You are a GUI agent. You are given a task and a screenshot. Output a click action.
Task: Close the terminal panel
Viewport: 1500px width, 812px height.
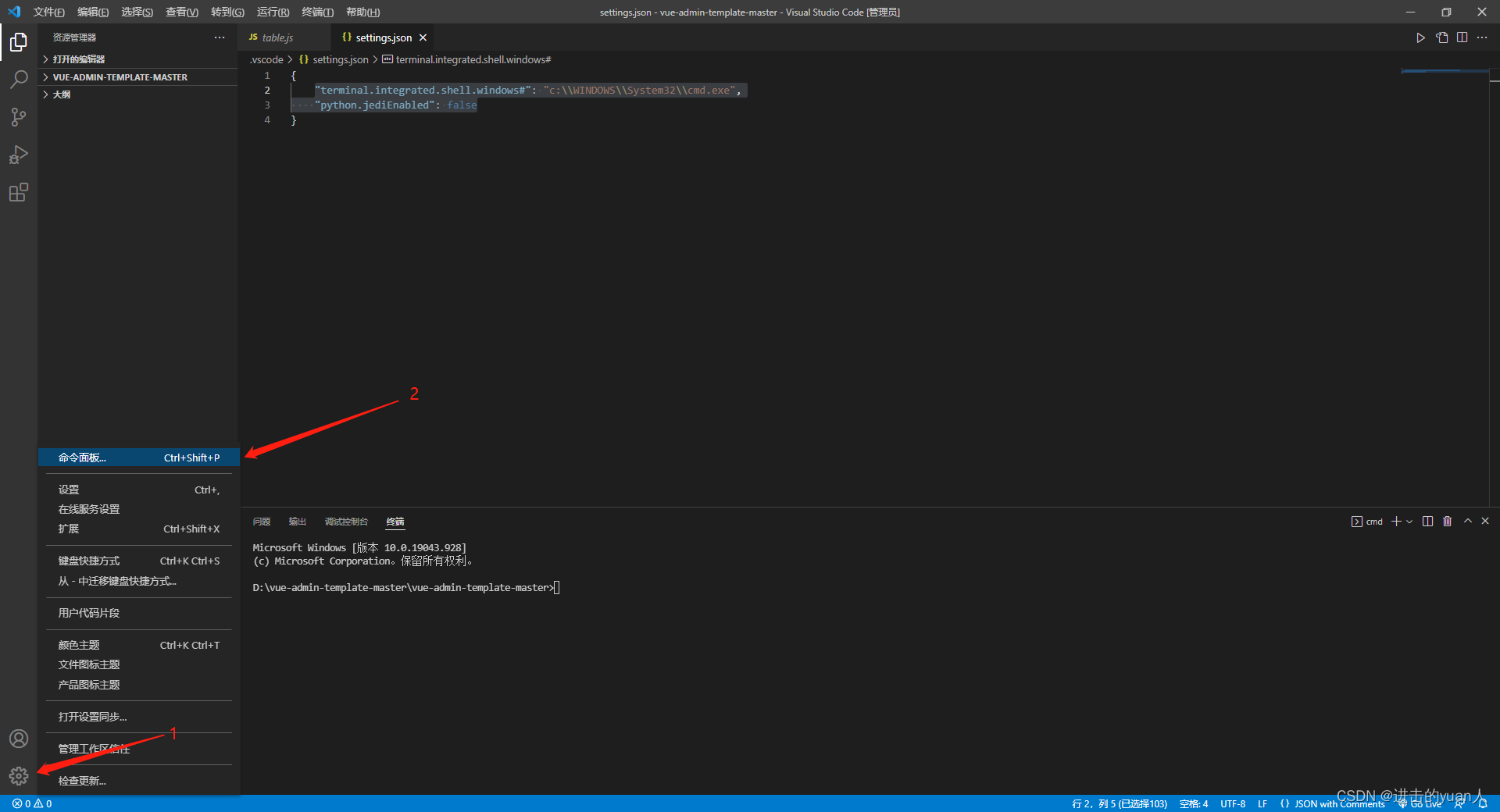(x=1485, y=522)
